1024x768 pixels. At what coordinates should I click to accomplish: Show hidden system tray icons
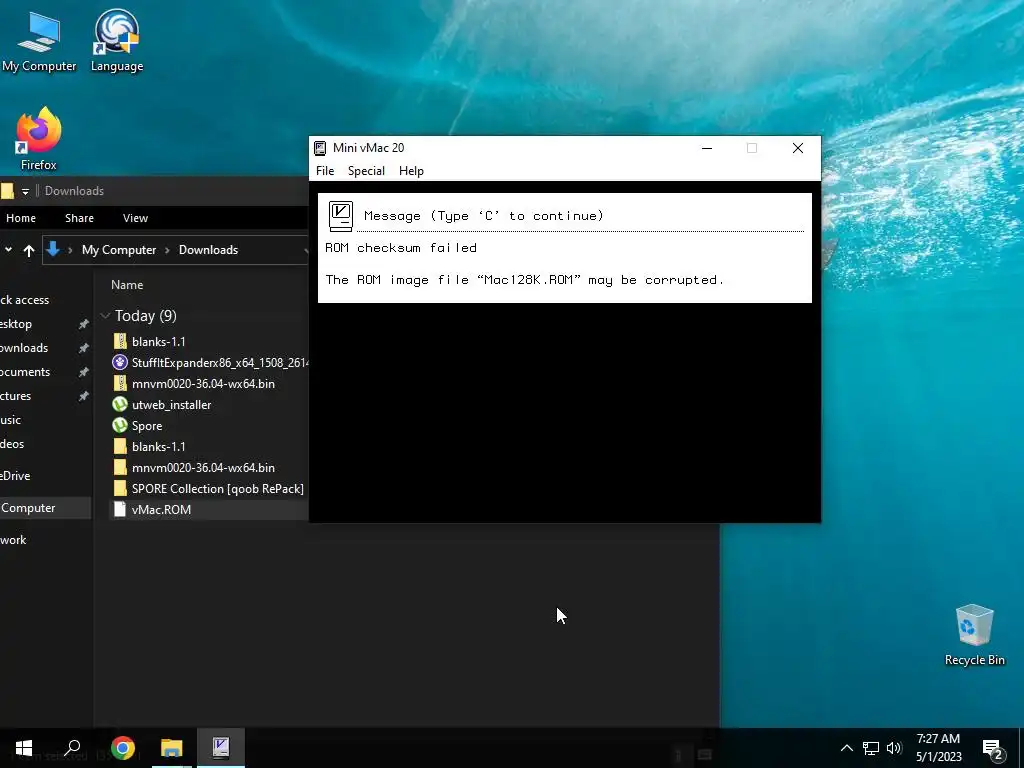click(846, 748)
